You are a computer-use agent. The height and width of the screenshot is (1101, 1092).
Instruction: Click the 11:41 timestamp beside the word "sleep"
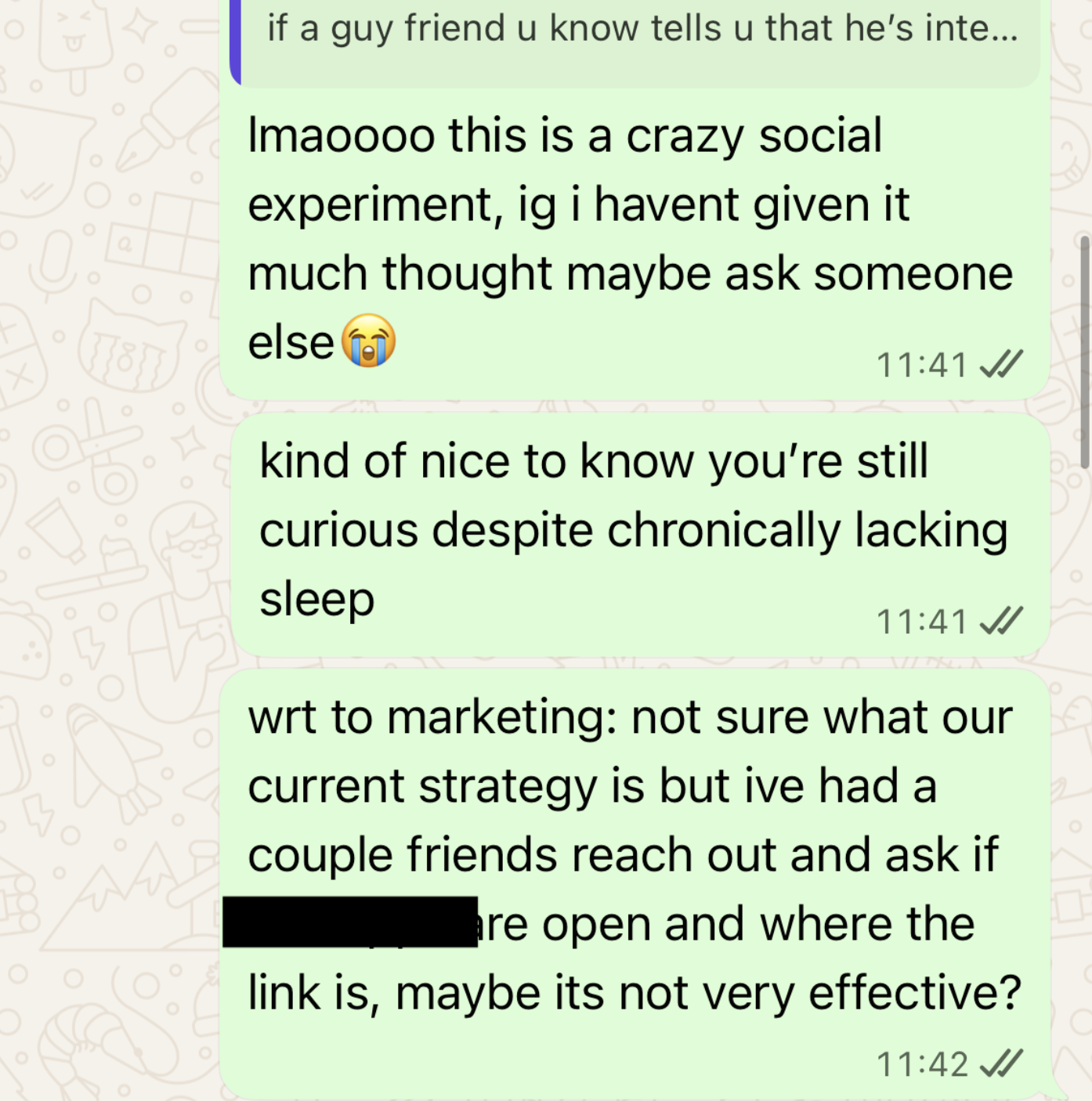click(921, 623)
